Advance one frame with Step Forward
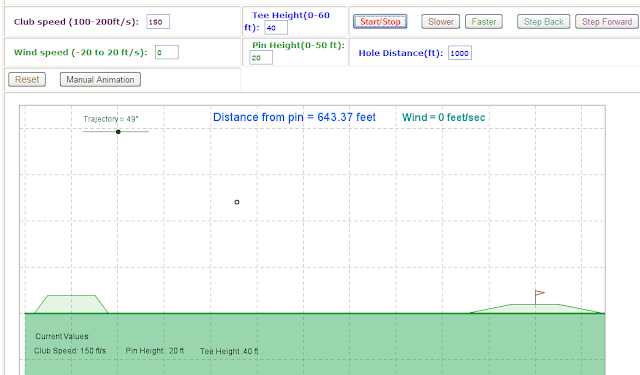The width and height of the screenshot is (640, 375). (607, 22)
